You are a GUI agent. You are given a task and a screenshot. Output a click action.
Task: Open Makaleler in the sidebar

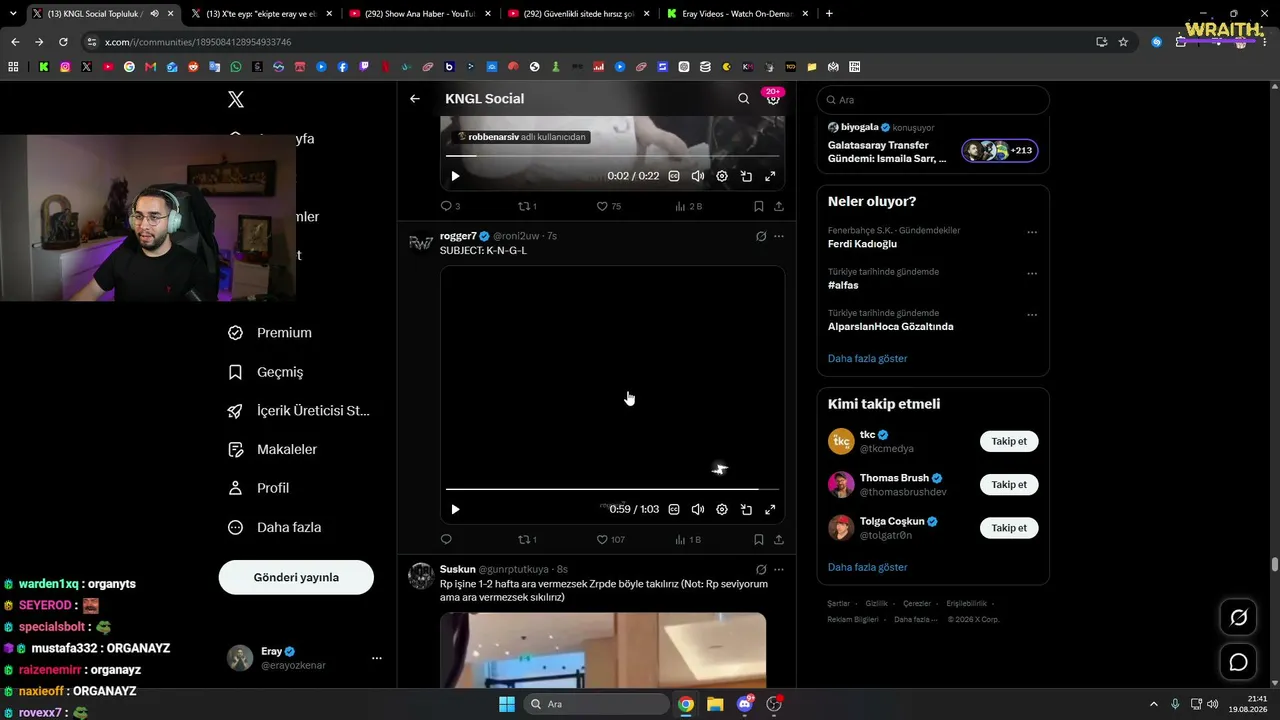273,450
